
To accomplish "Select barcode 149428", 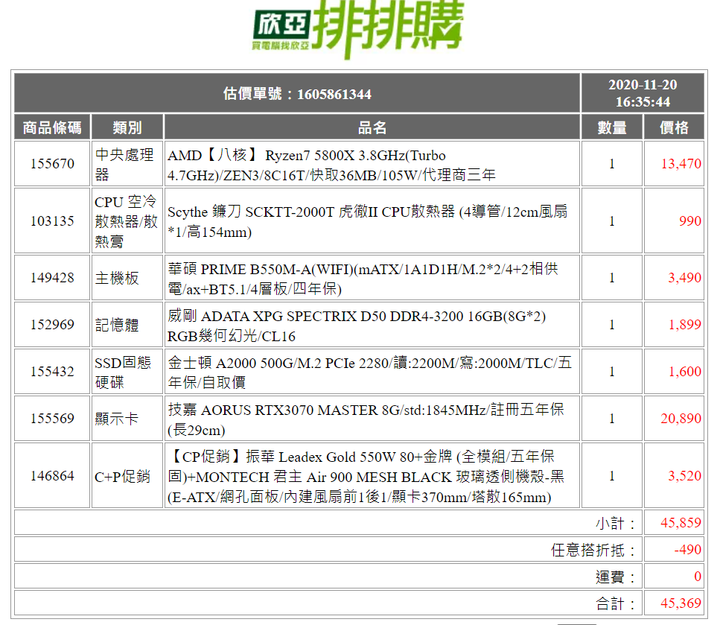I will coord(52,278).
